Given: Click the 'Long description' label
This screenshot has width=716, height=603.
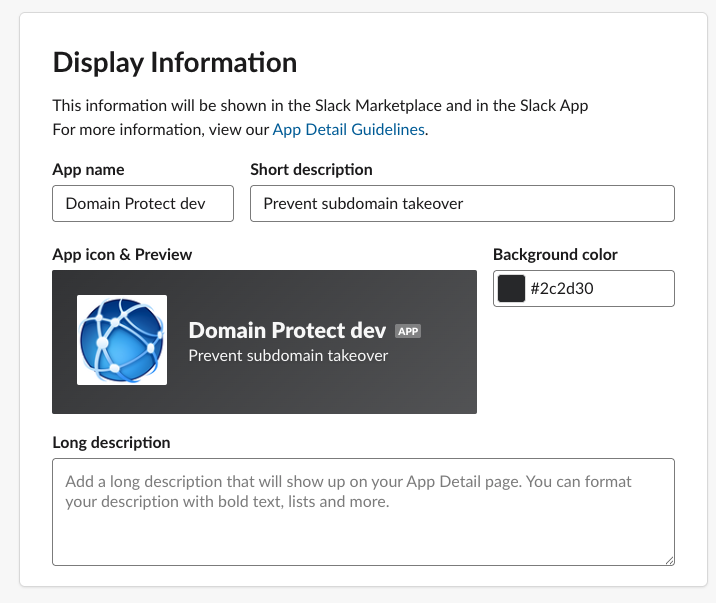Looking at the screenshot, I should tap(111, 442).
